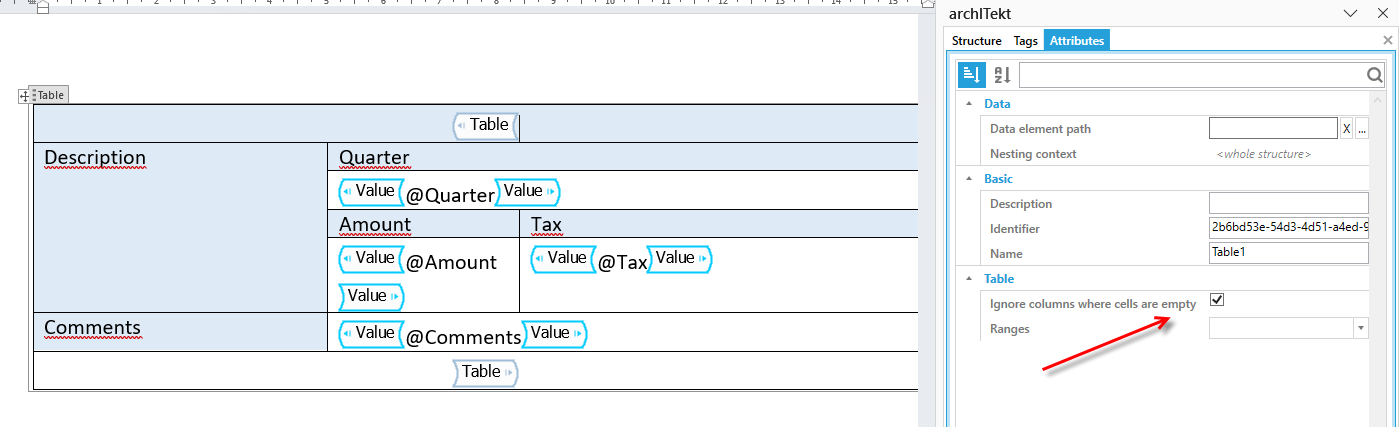This screenshot has width=1399, height=427.
Task: Click the table move handle icon
Action: [25, 96]
